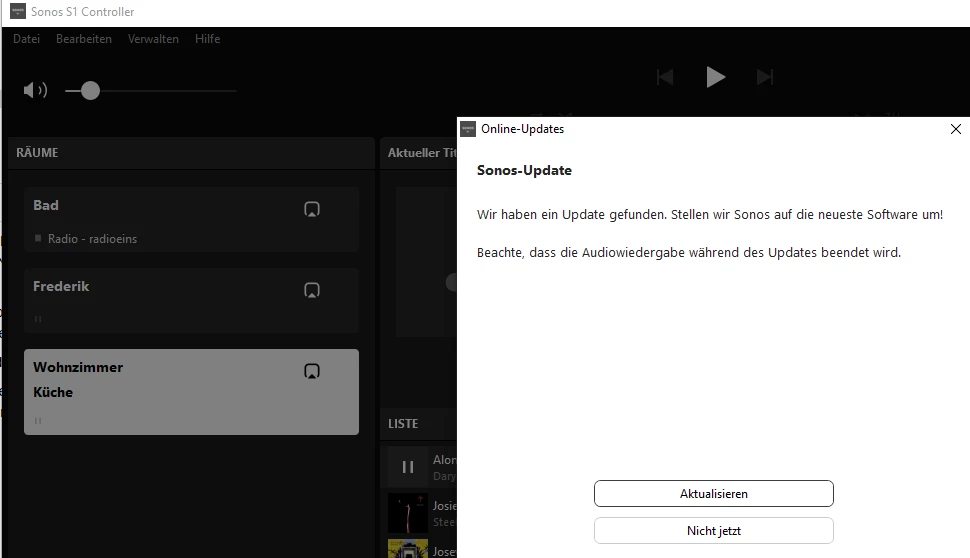Open the Bearbeiten menu

click(x=84, y=39)
